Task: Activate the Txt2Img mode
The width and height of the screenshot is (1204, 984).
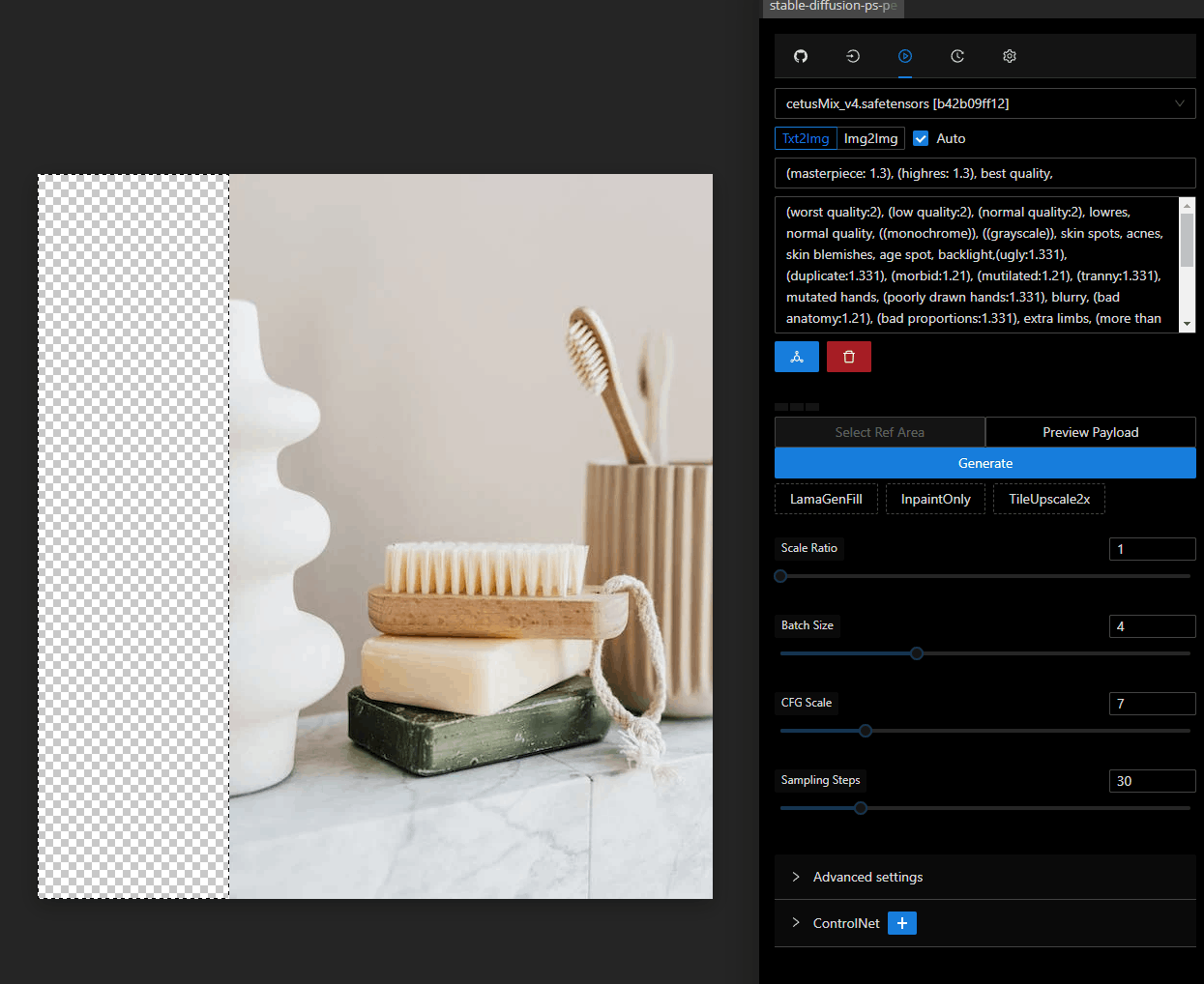Action: [806, 138]
